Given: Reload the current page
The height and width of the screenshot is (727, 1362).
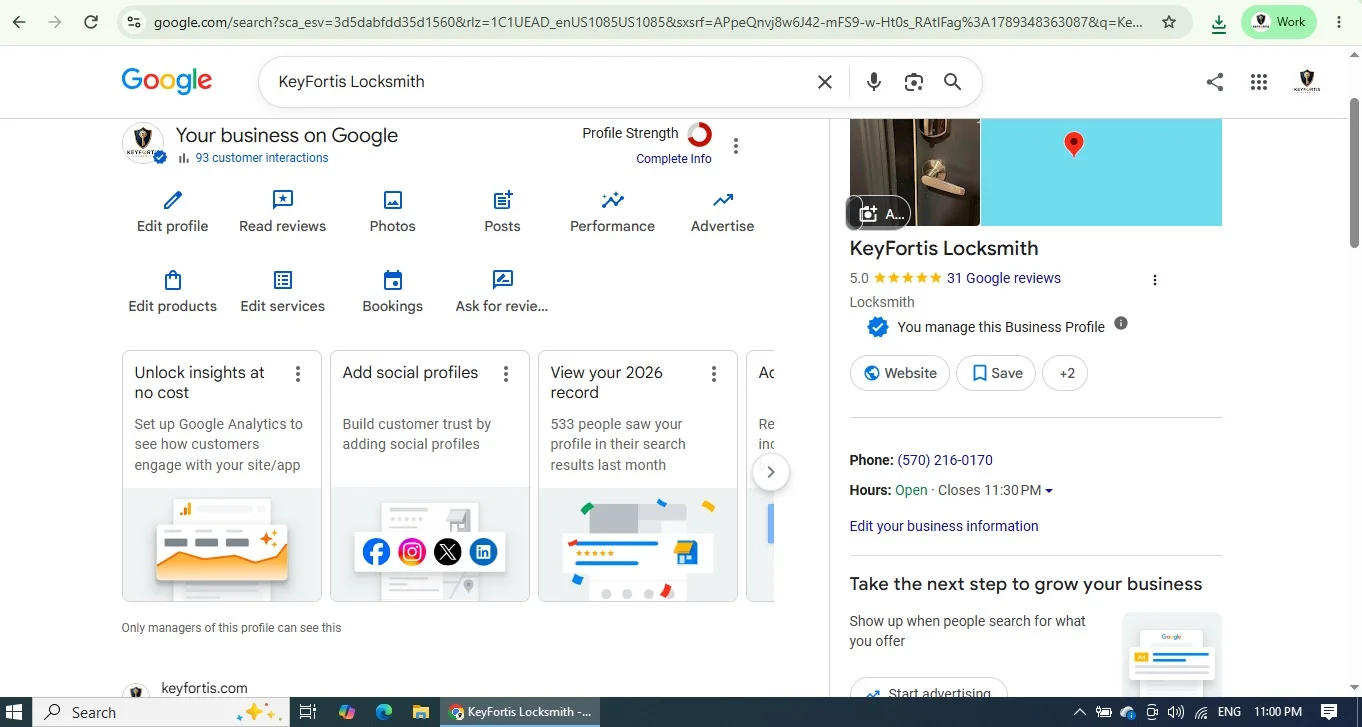Looking at the screenshot, I should pos(91,22).
